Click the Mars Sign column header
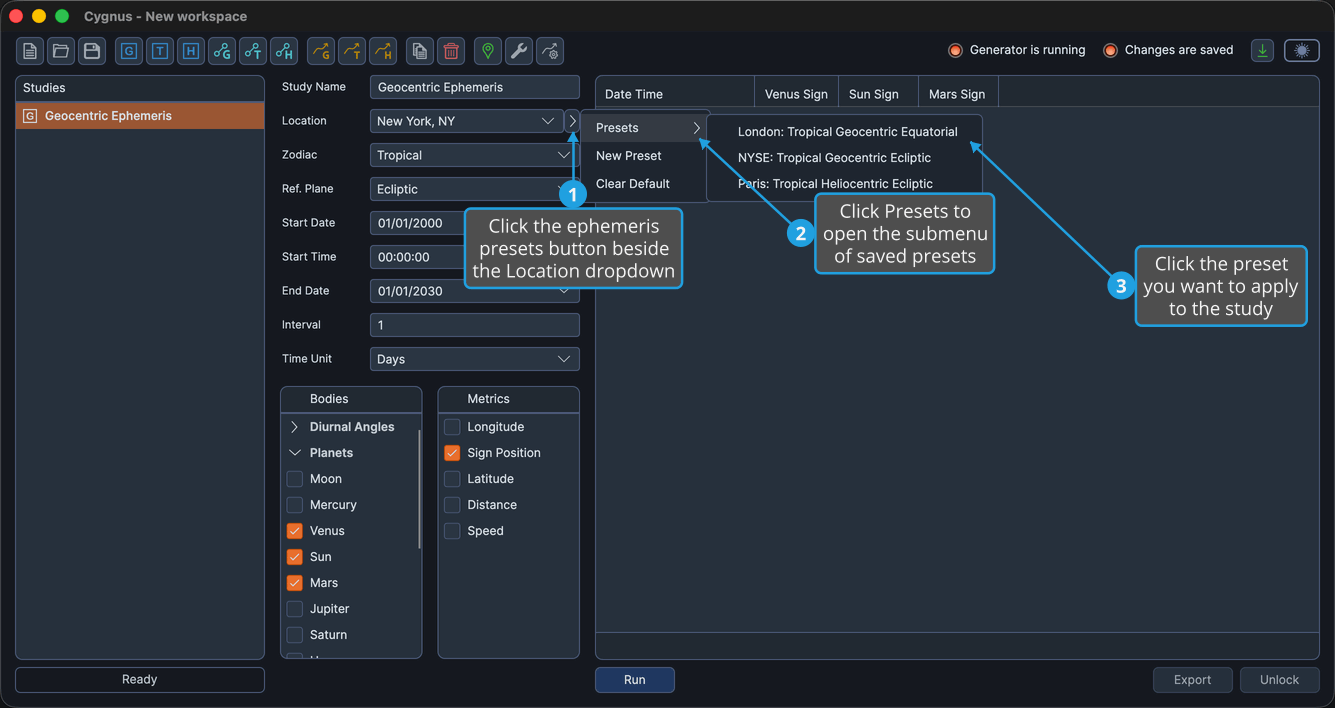 coord(957,94)
